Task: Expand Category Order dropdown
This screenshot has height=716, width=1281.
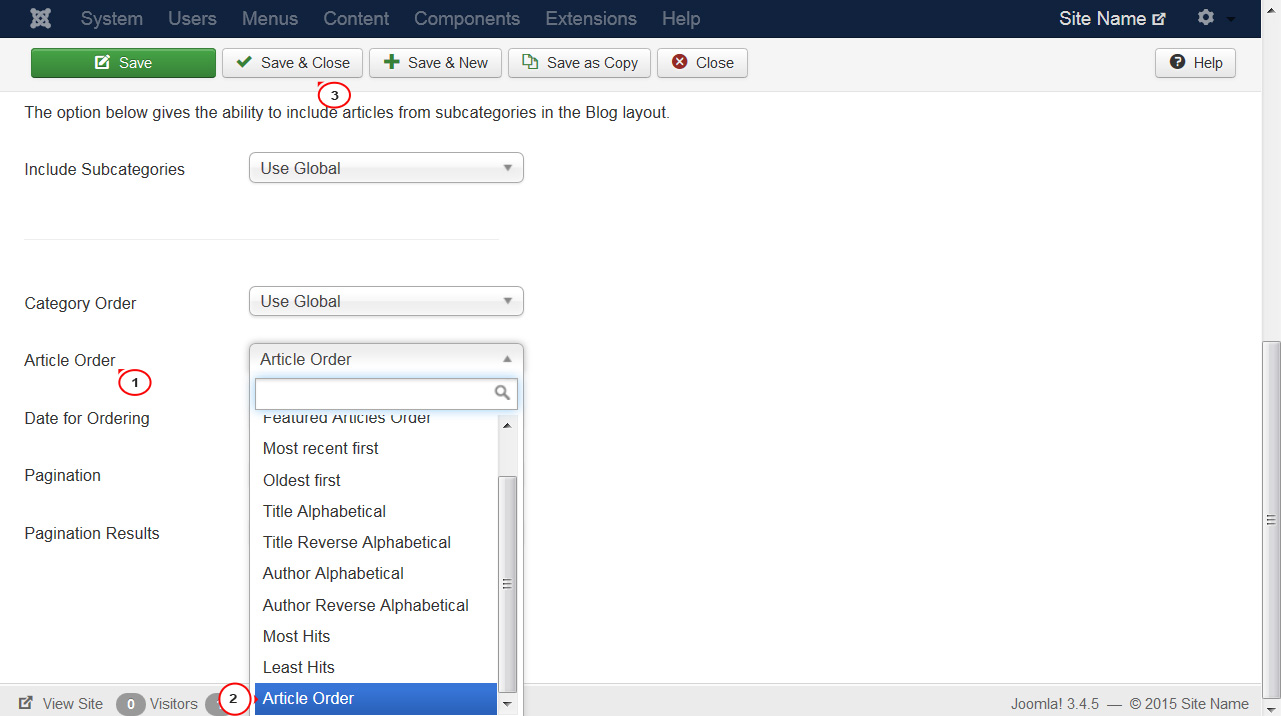Action: click(x=386, y=301)
